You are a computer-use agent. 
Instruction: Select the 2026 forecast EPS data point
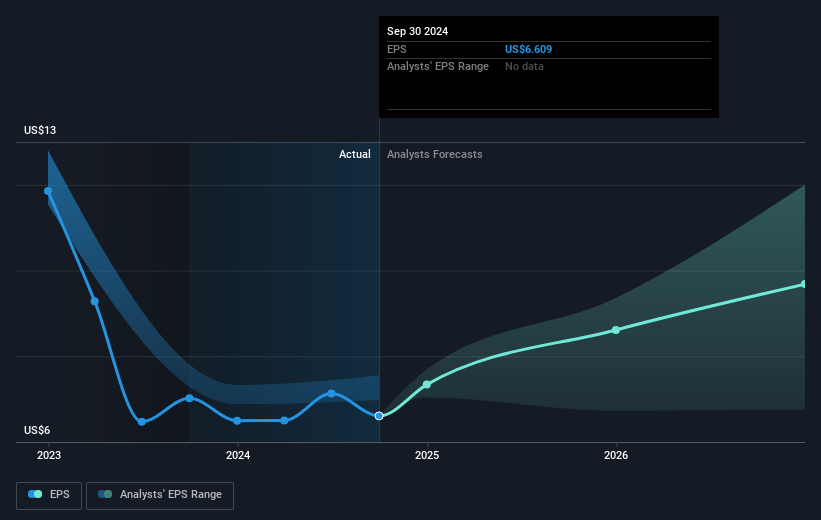click(x=616, y=330)
